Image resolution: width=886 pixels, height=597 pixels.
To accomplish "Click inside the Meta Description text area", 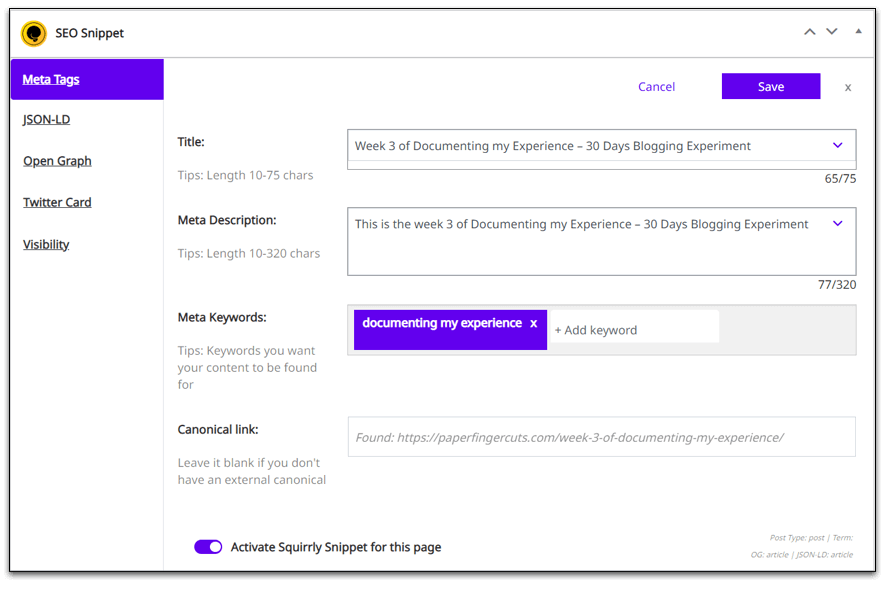I will (601, 242).
